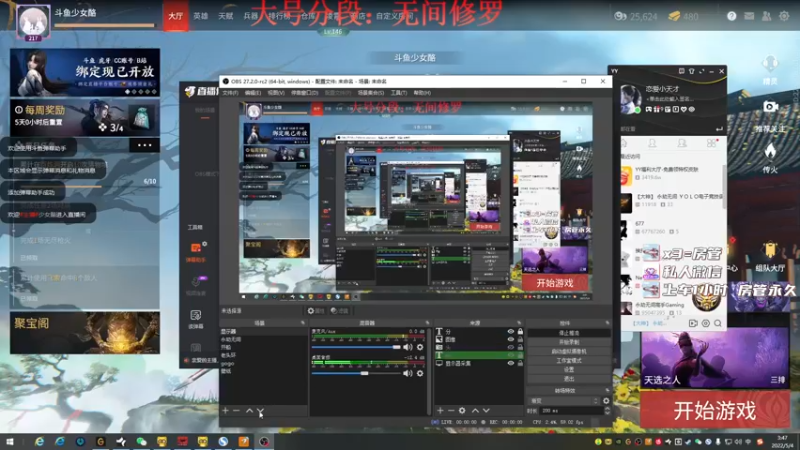This screenshot has width=800, height=450.
Task: Click 设置 button in OBS controls
Action: (569, 369)
